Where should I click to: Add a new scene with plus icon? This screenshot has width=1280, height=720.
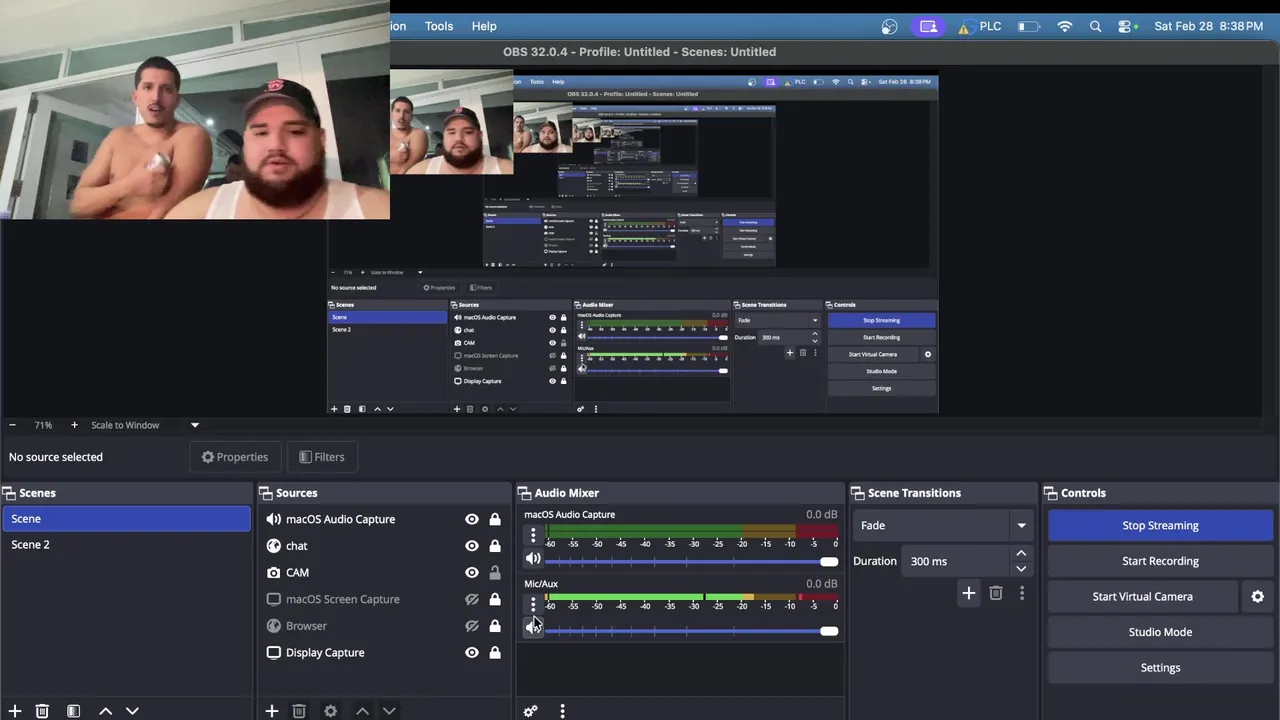[15, 711]
